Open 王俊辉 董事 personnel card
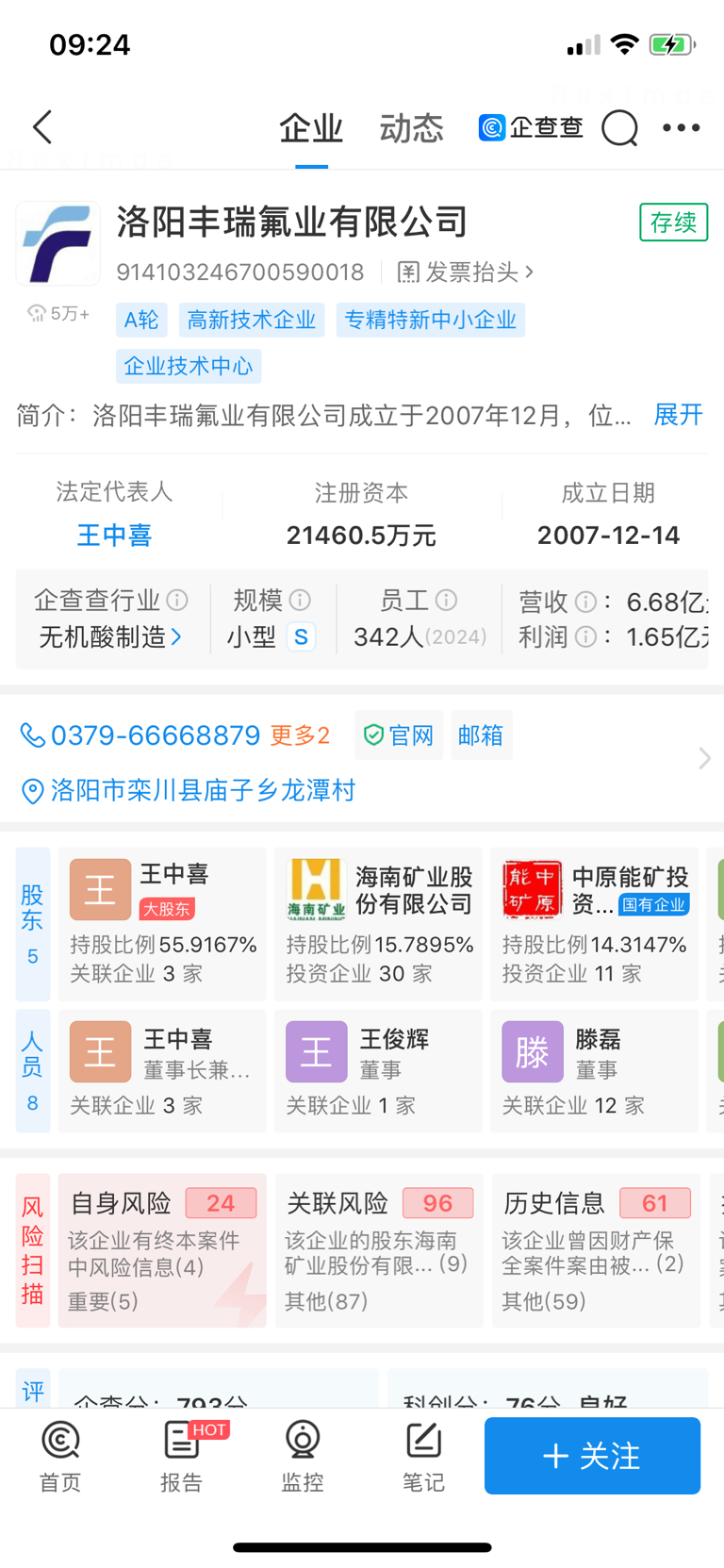The width and height of the screenshot is (724, 1568). pos(378,1071)
